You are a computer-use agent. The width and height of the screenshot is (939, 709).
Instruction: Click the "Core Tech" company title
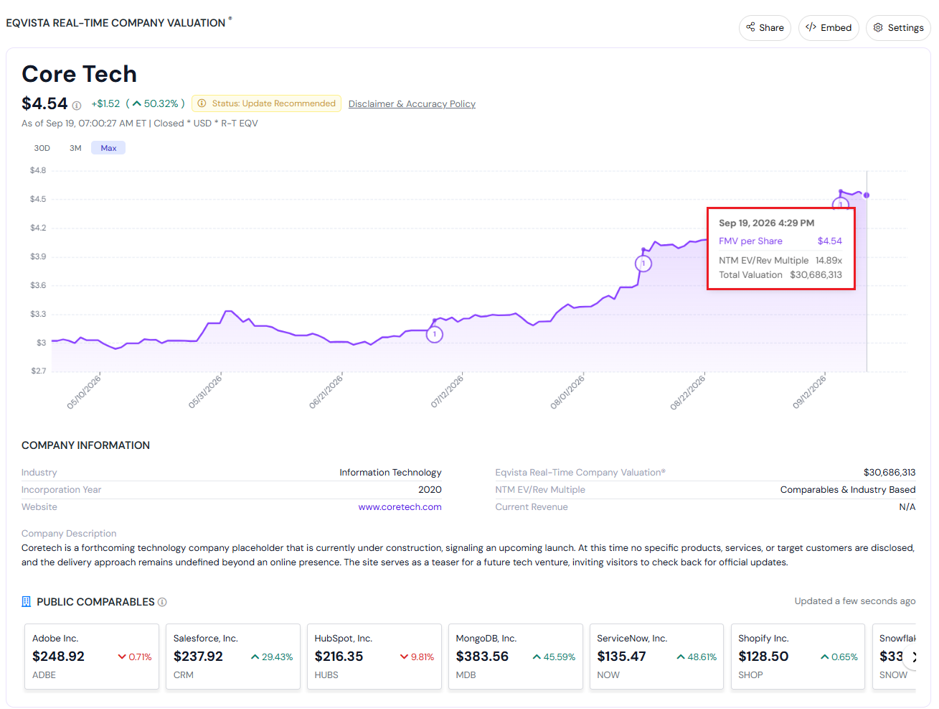click(79, 74)
